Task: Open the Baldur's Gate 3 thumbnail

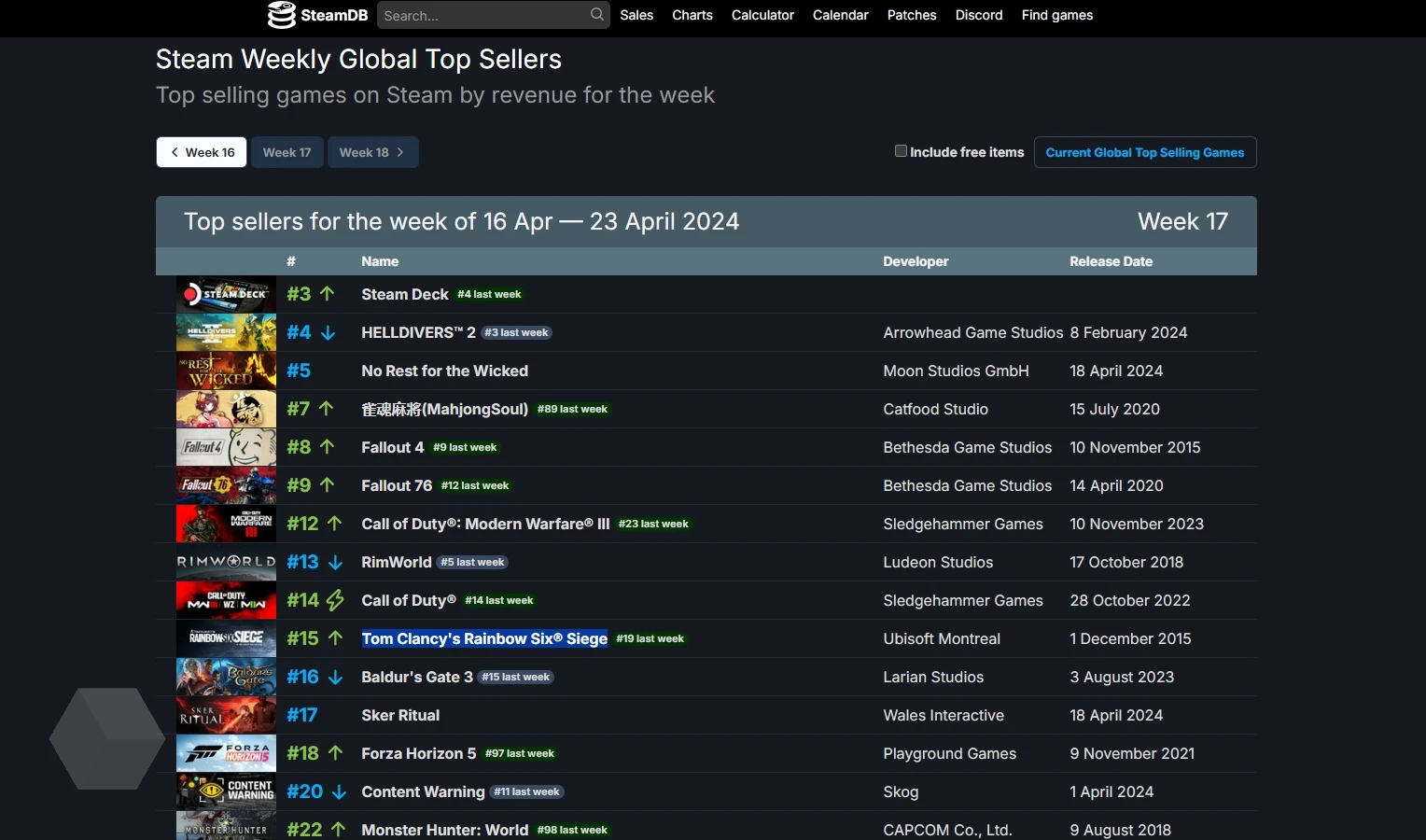Action: coord(226,677)
